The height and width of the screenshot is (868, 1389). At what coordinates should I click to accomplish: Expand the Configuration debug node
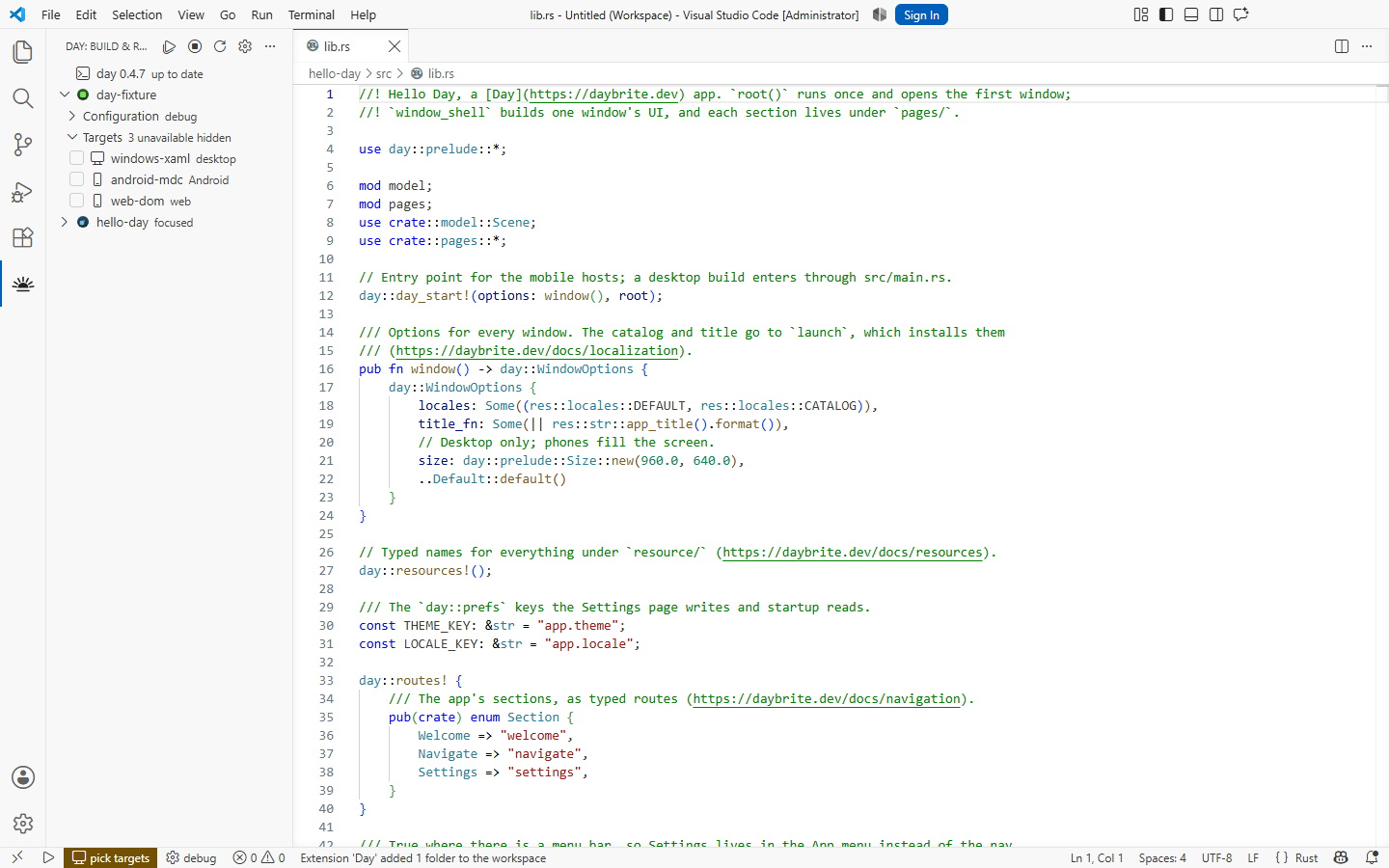pyautogui.click(x=72, y=116)
